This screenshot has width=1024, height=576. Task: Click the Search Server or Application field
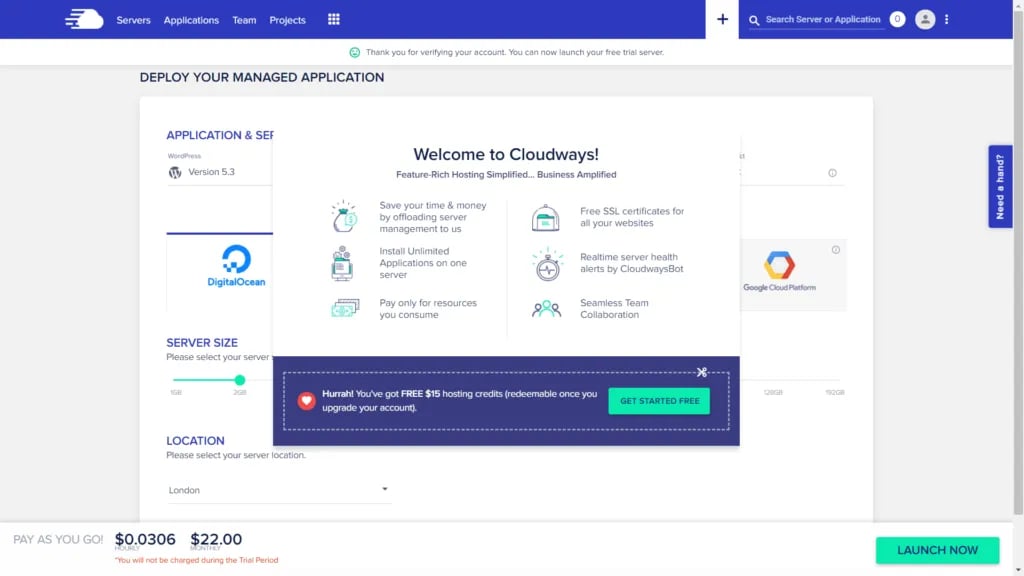[823, 20]
